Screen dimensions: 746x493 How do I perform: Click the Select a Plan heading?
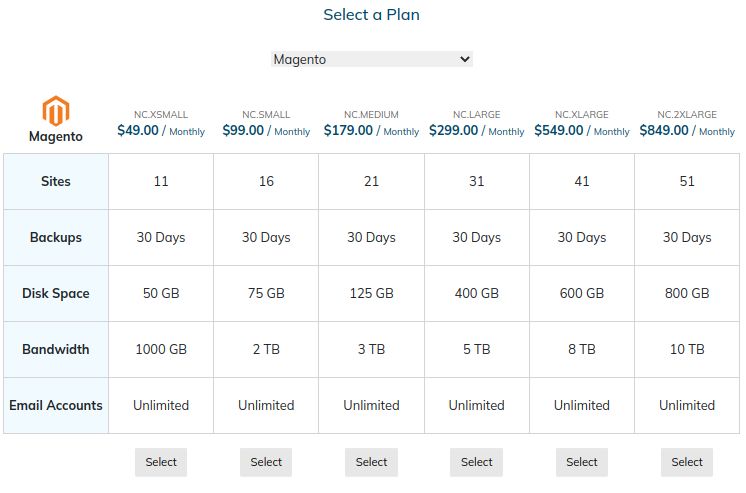(x=371, y=15)
